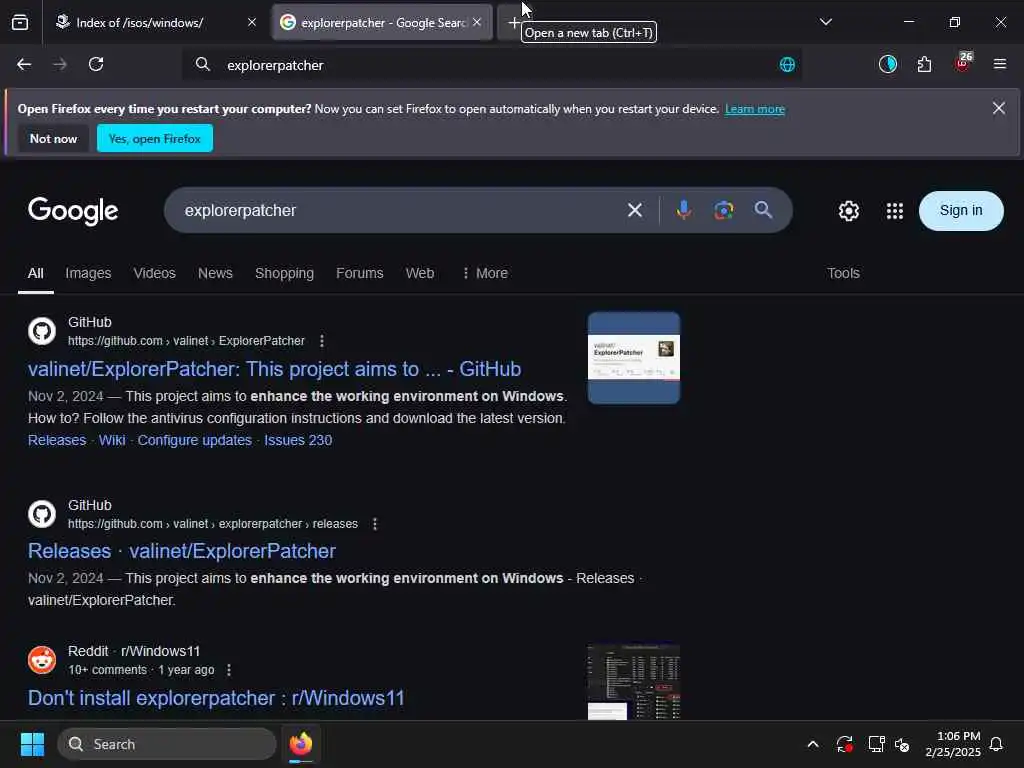Open Don't install explorerpatcher Reddit result
The height and width of the screenshot is (768, 1024).
click(216, 698)
